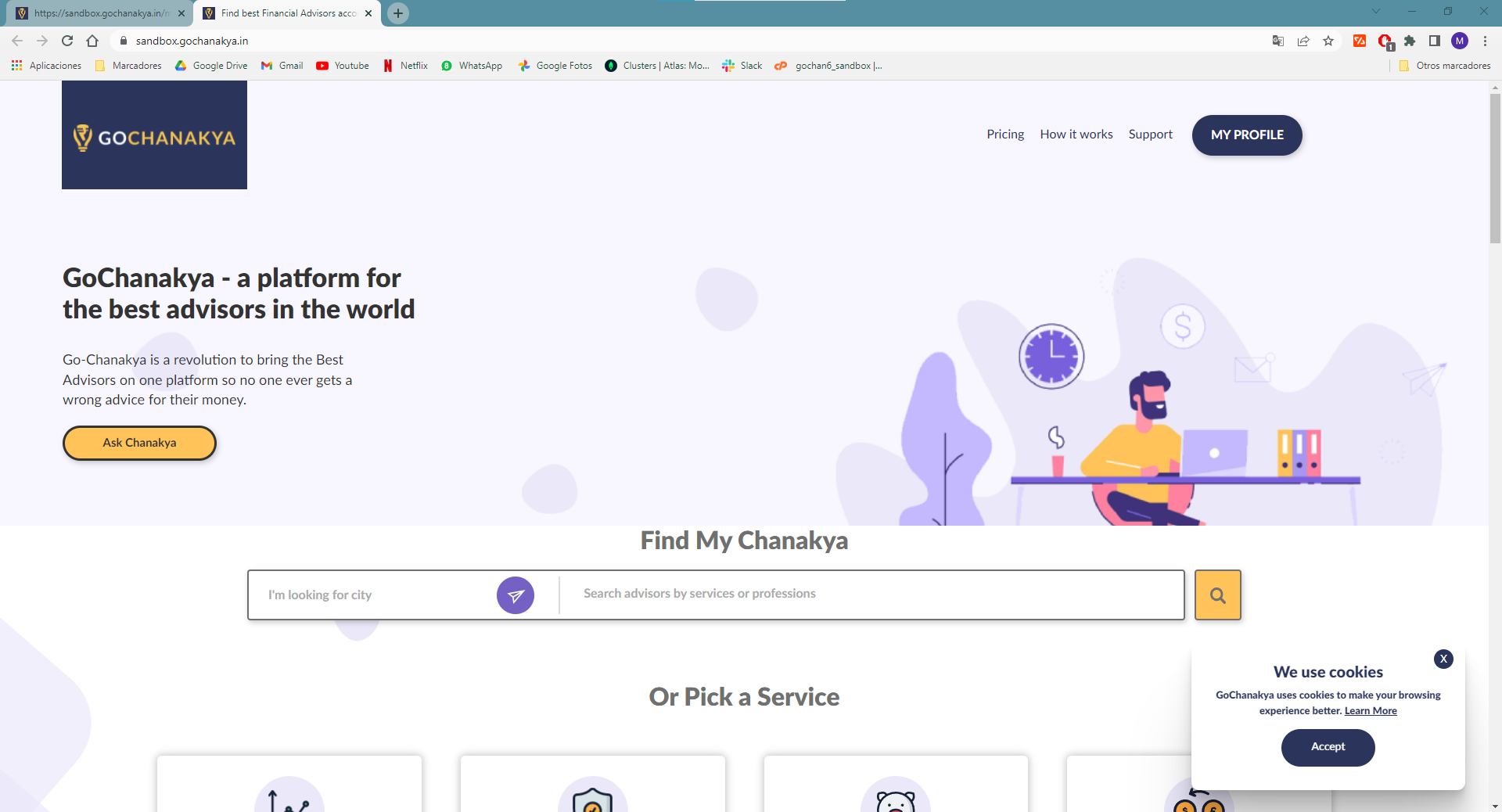1502x812 pixels.
Task: Open the Marcadores bookmark folder
Action: click(x=128, y=66)
